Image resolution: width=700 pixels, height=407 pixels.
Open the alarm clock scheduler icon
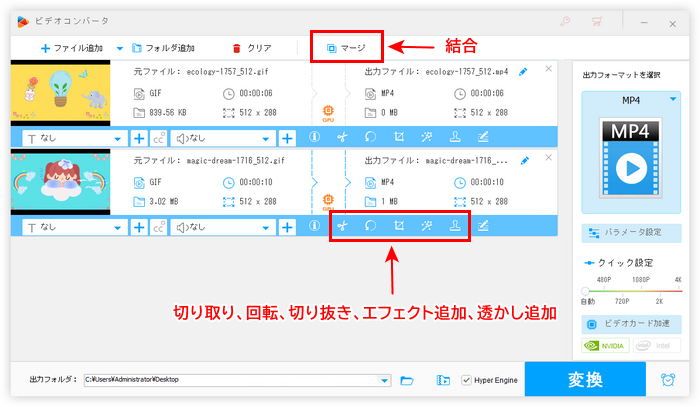pyautogui.click(x=668, y=380)
